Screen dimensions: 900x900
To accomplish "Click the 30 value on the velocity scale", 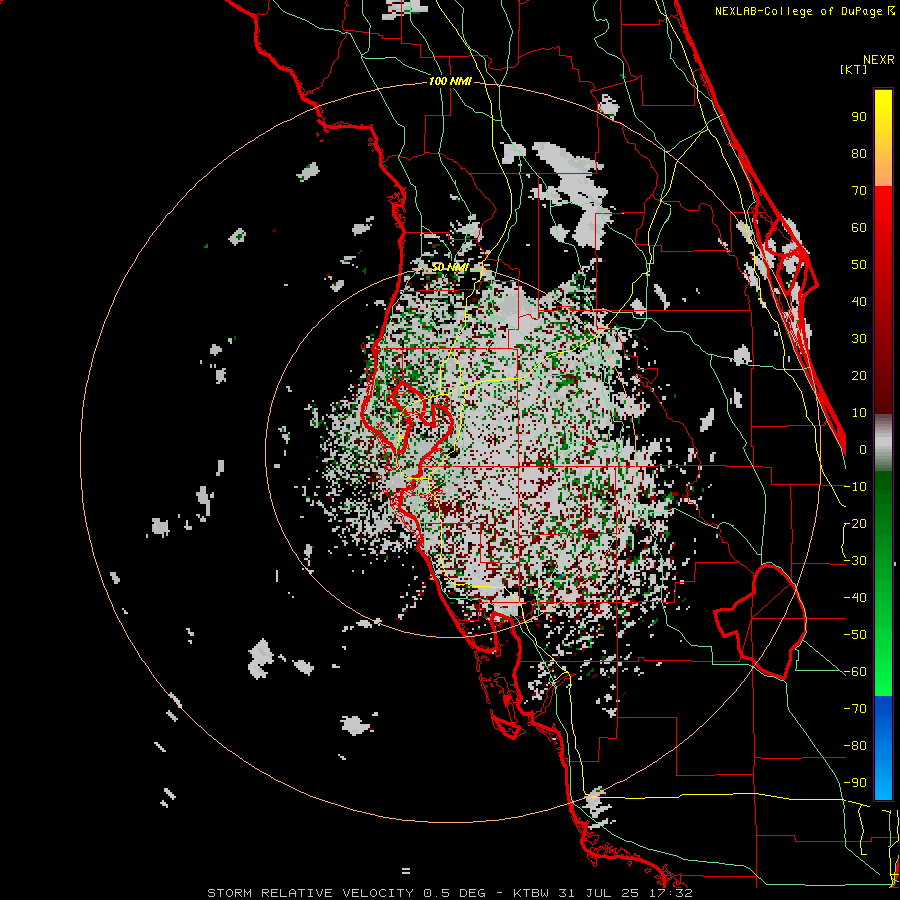I will [859, 339].
